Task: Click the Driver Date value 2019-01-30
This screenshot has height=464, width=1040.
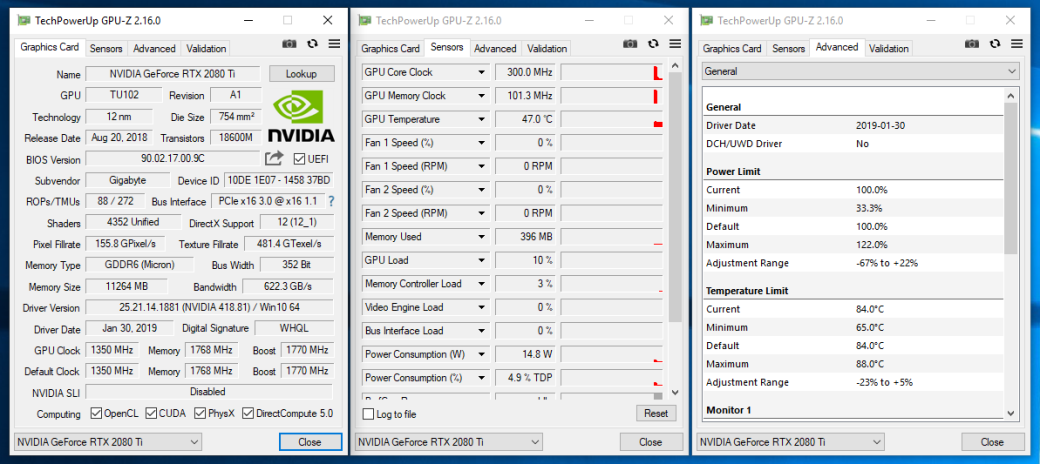Action: tap(879, 125)
